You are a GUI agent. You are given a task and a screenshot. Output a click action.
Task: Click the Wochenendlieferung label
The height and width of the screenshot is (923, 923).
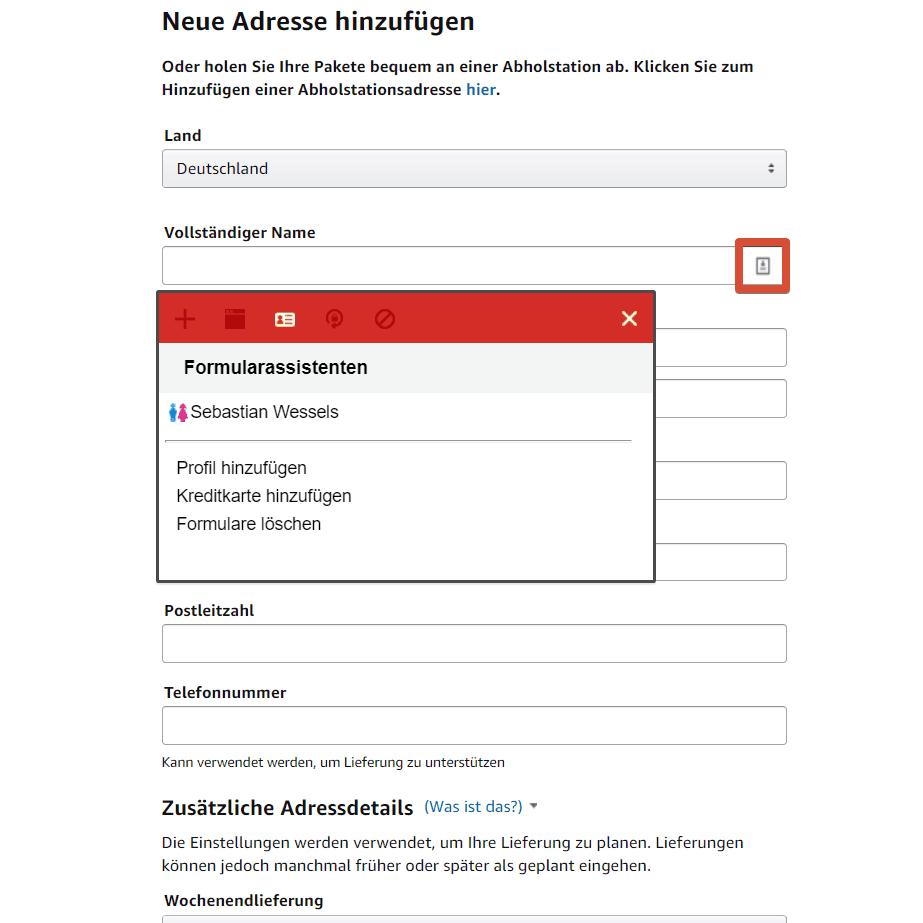point(244,901)
